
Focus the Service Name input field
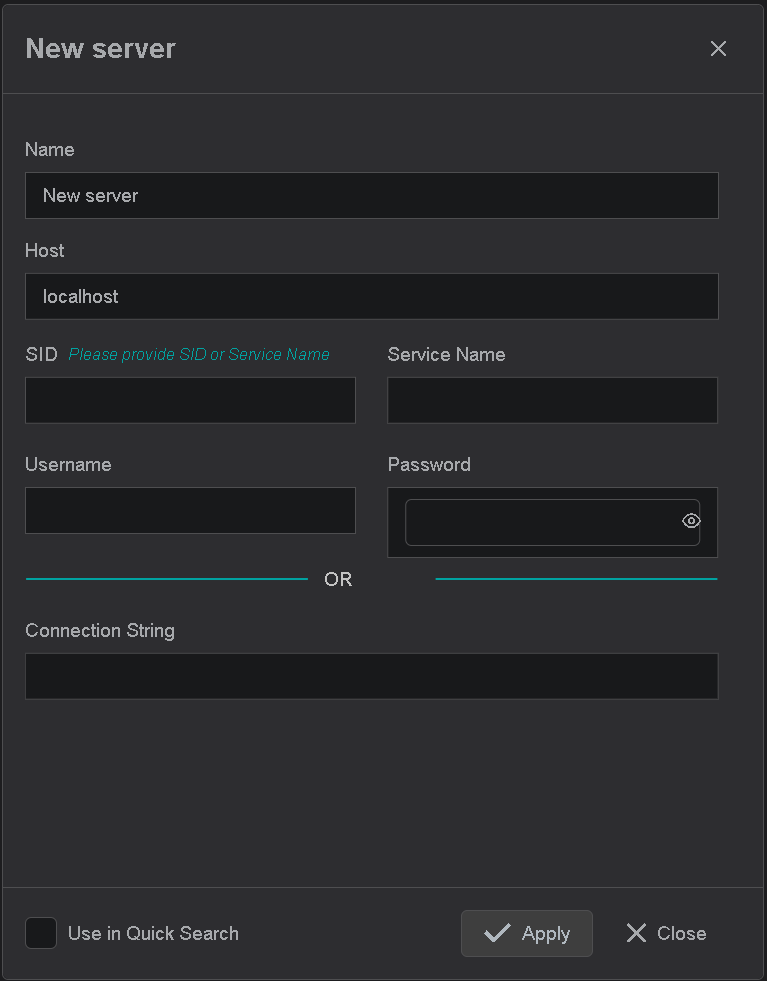click(552, 400)
